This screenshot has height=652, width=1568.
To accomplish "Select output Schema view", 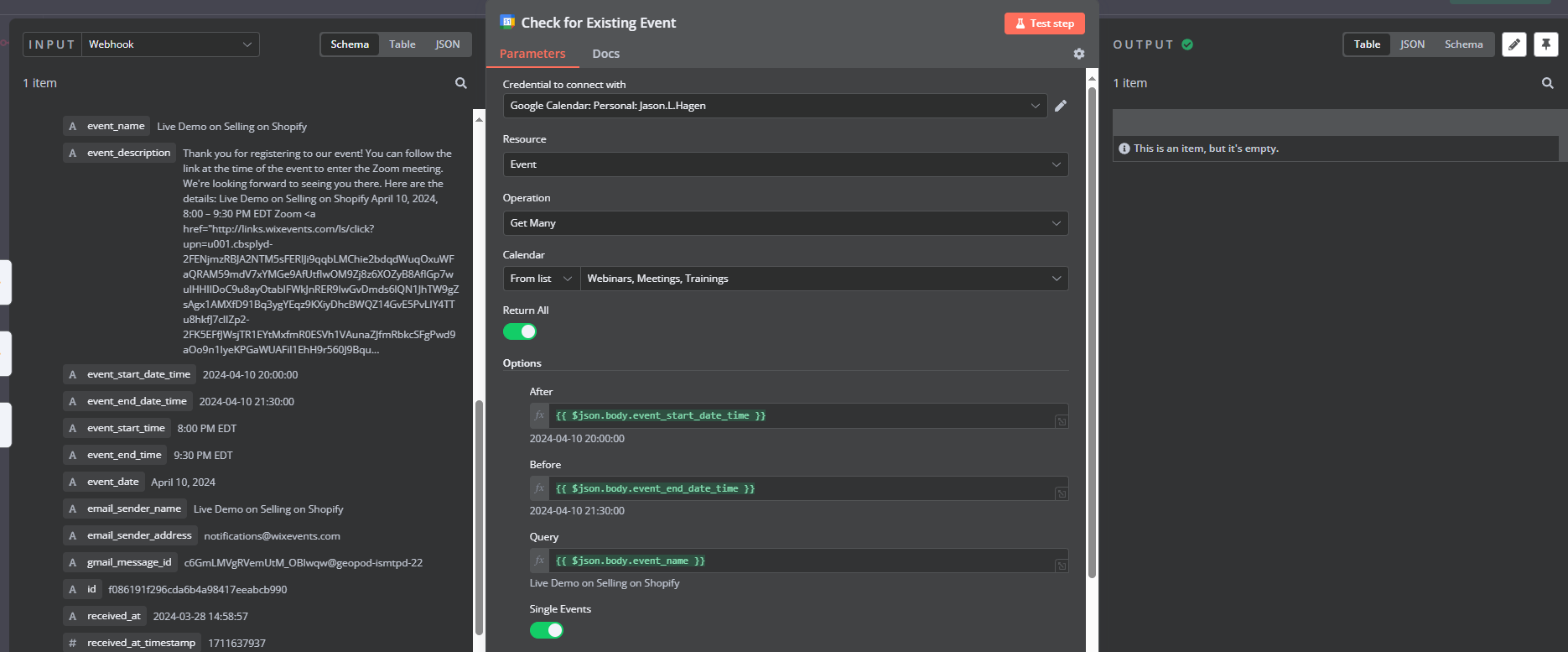I will click(1464, 44).
